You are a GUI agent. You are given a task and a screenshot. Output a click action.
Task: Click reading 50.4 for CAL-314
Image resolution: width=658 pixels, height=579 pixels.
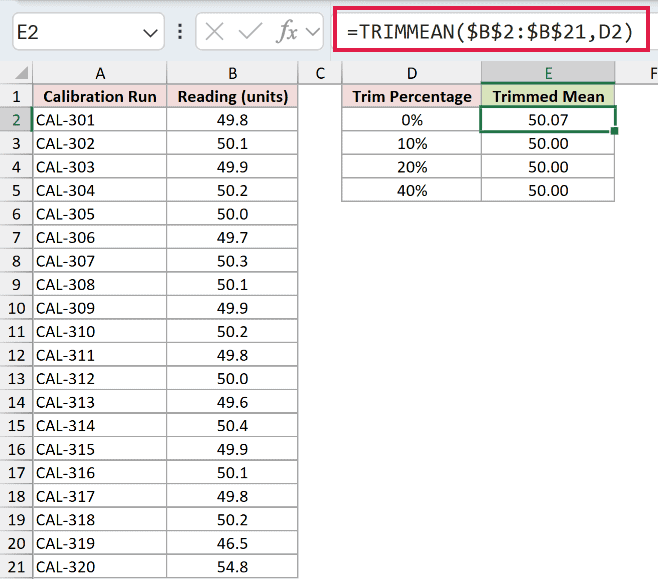tap(232, 425)
